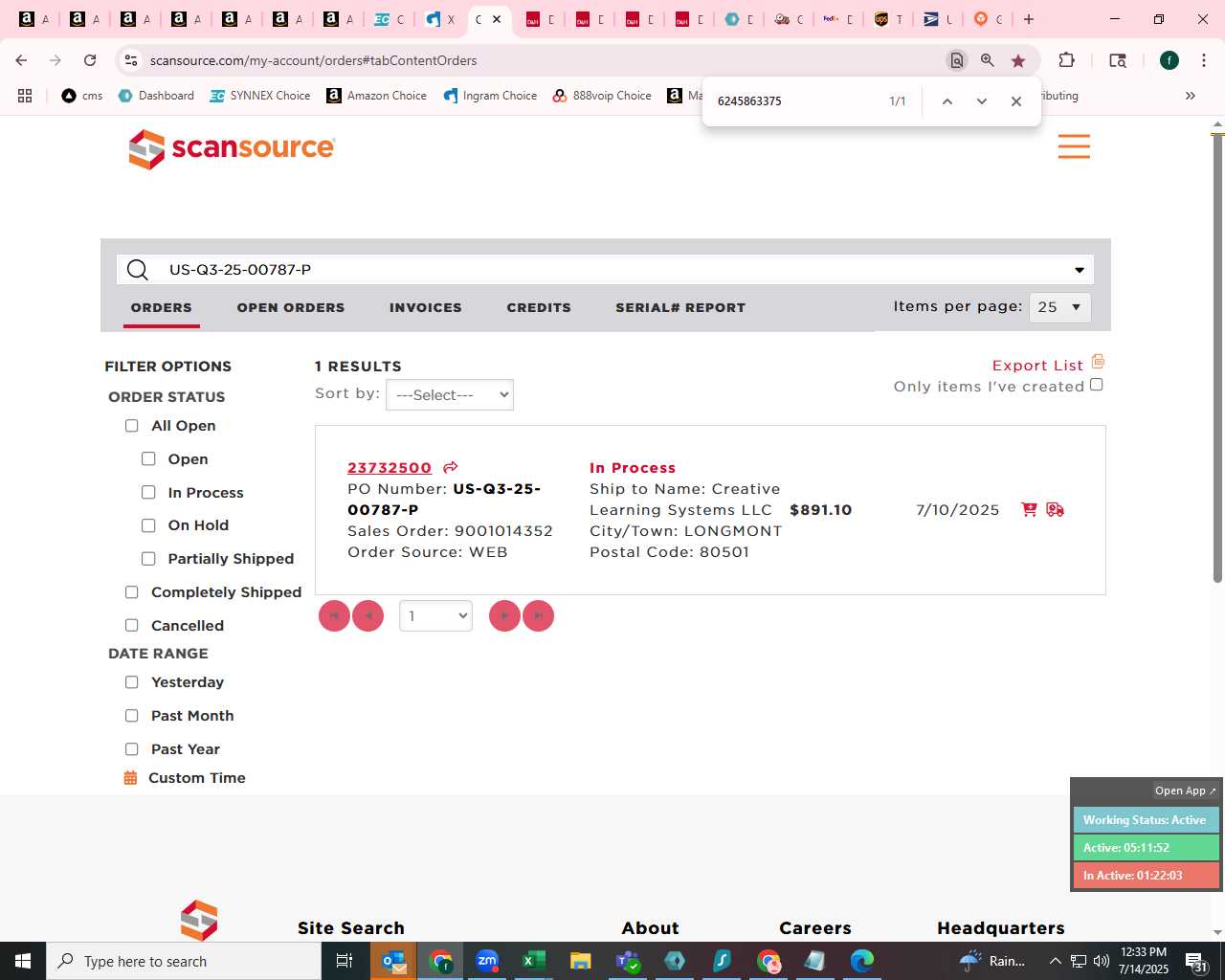Open Chrome three-dot menu

click(1204, 60)
